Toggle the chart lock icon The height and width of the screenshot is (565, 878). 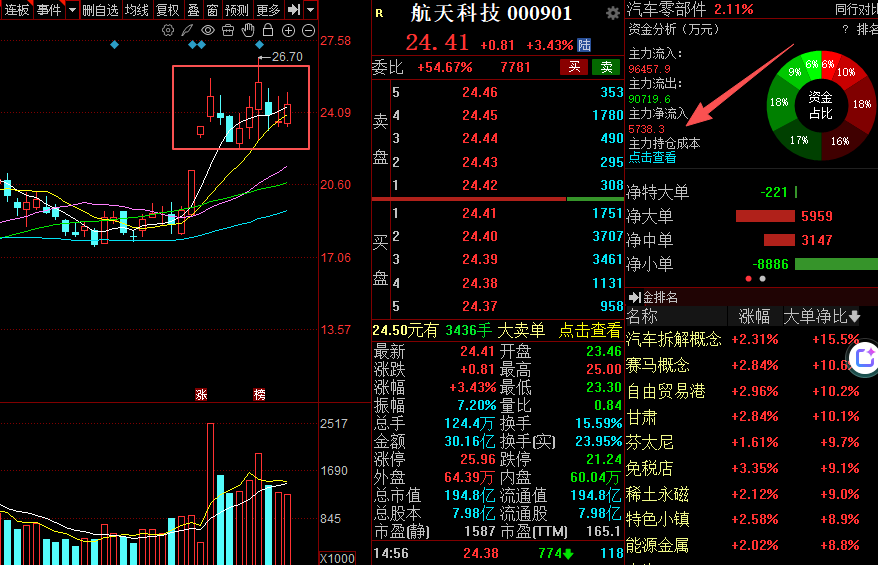(268, 30)
